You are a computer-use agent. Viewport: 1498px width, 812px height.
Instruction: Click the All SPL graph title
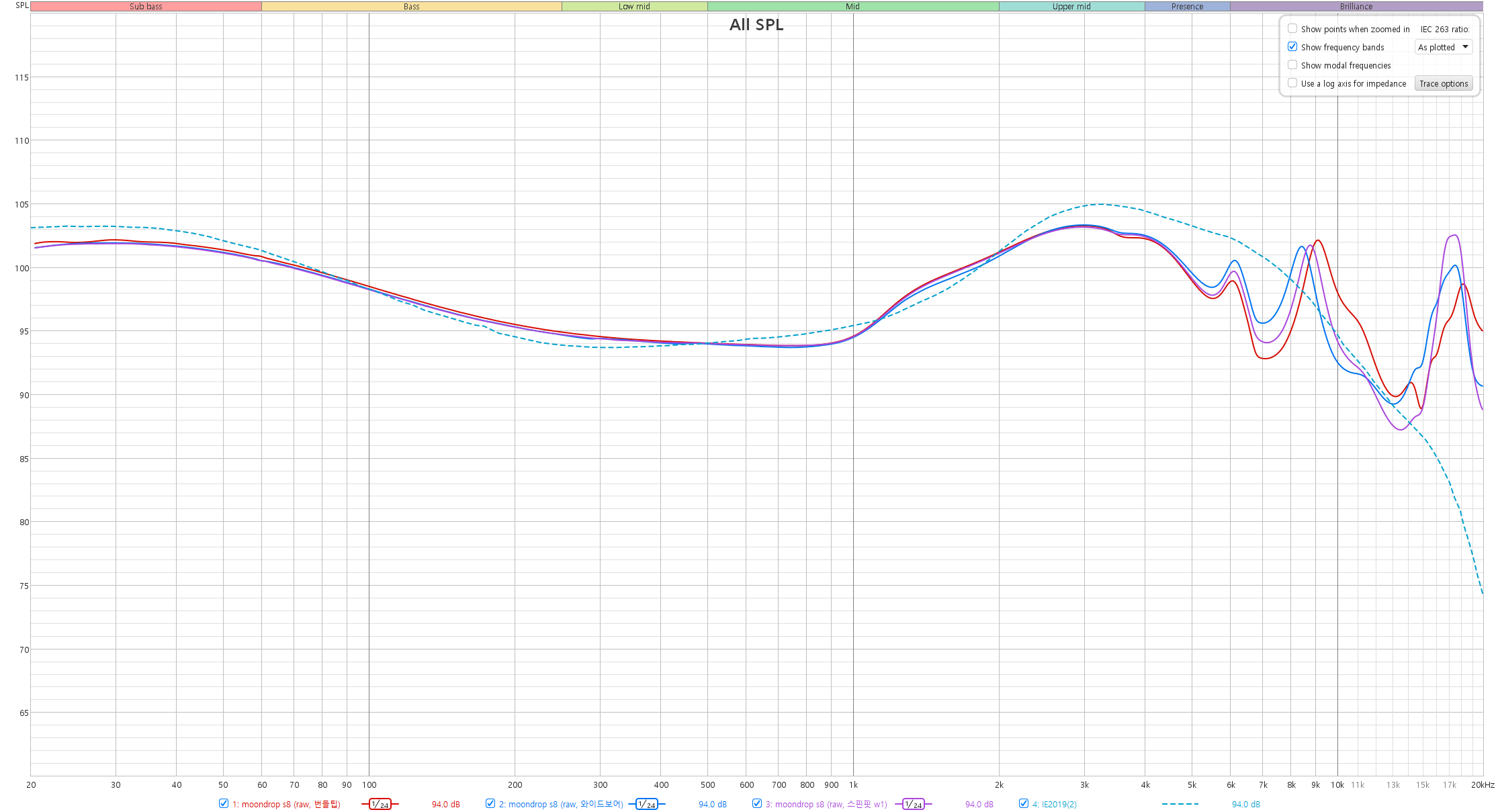(756, 25)
